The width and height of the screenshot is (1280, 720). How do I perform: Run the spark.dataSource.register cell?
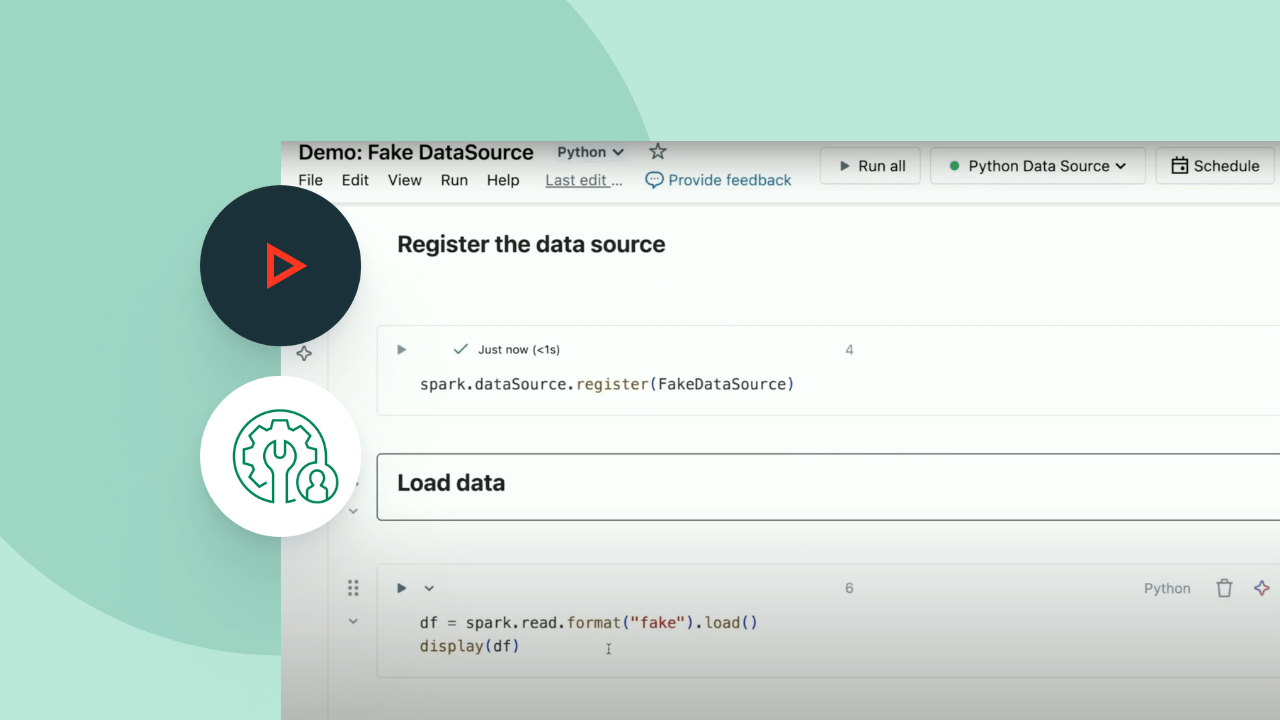[402, 350]
